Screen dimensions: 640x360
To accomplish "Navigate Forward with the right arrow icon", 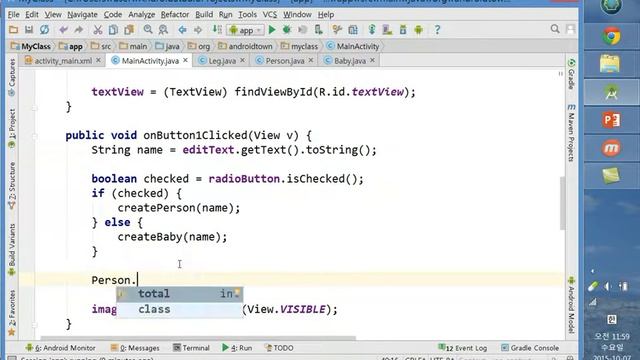I will 198,30.
